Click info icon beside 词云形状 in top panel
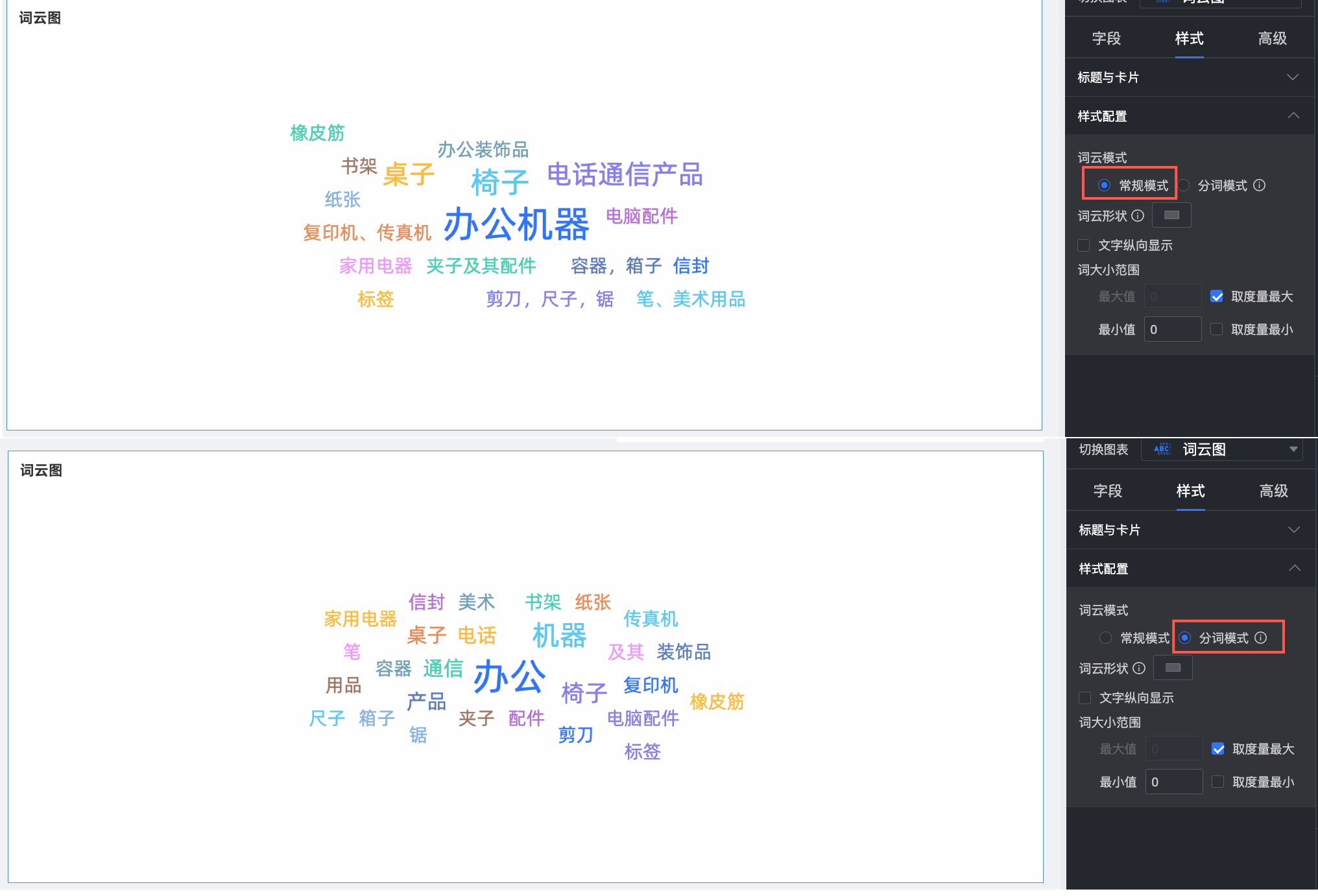 point(1138,215)
